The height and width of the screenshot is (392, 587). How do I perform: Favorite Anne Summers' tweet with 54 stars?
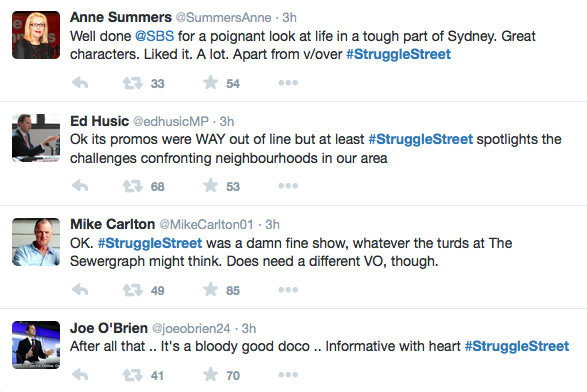click(x=210, y=82)
